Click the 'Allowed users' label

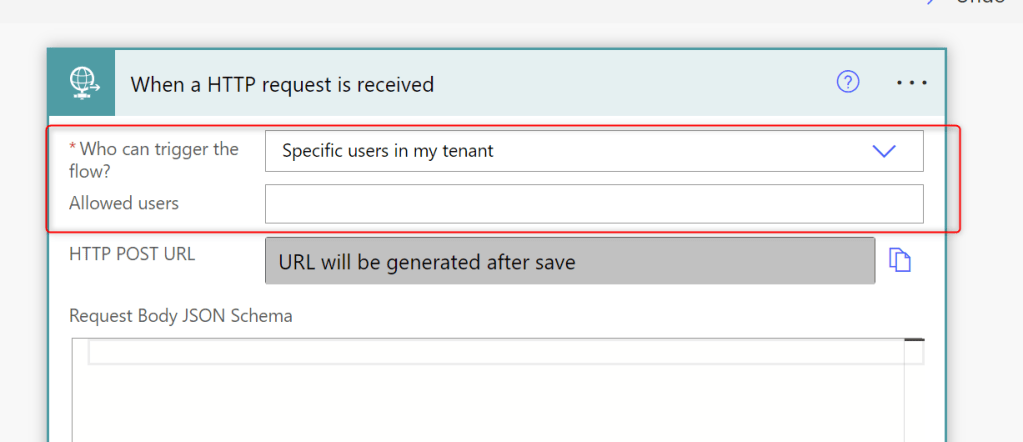124,203
